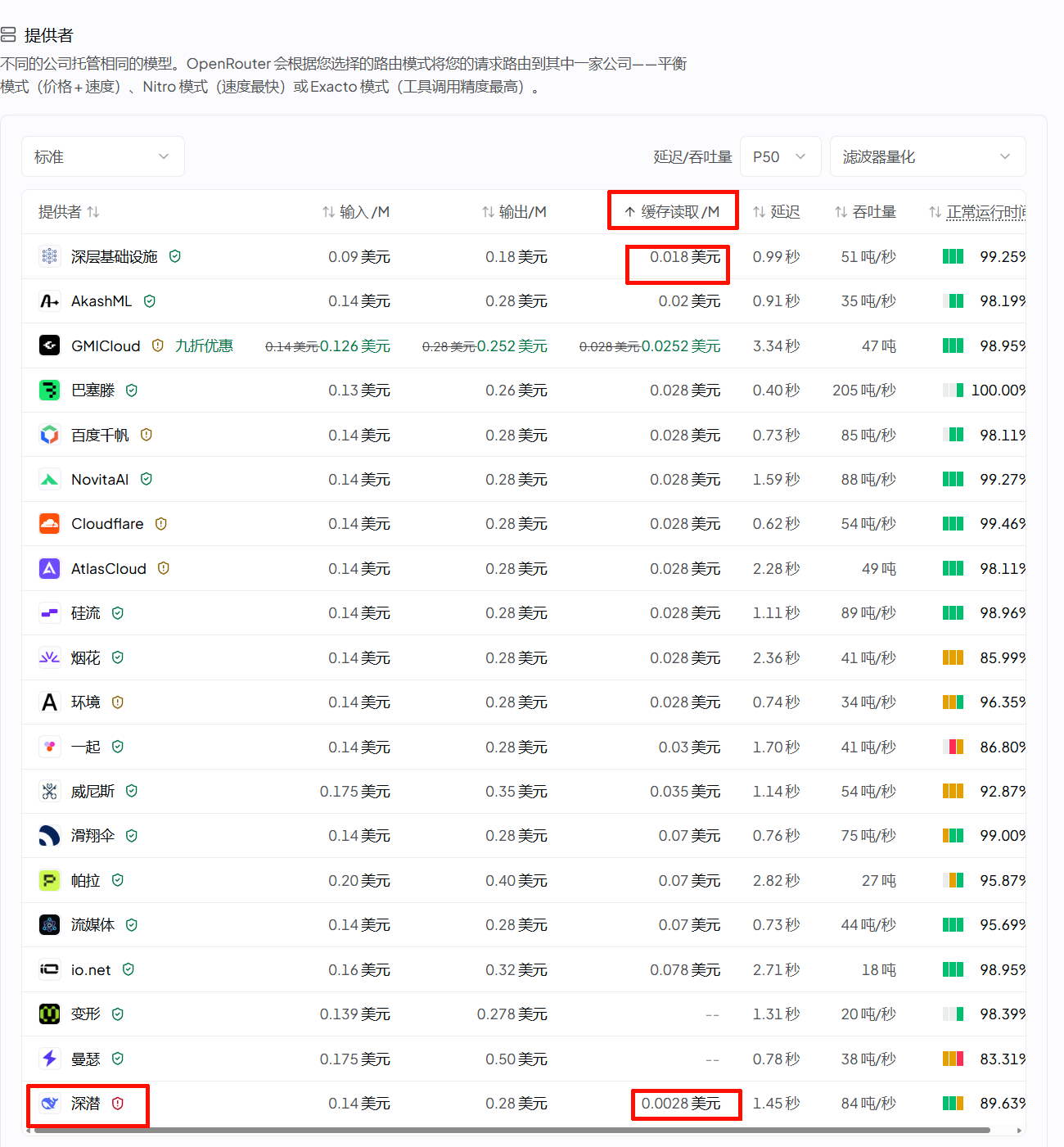Image resolution: width=1064 pixels, height=1147 pixels.
Task: Click the 0.0252 美元 discounted cache price
Action: pyautogui.click(x=681, y=345)
